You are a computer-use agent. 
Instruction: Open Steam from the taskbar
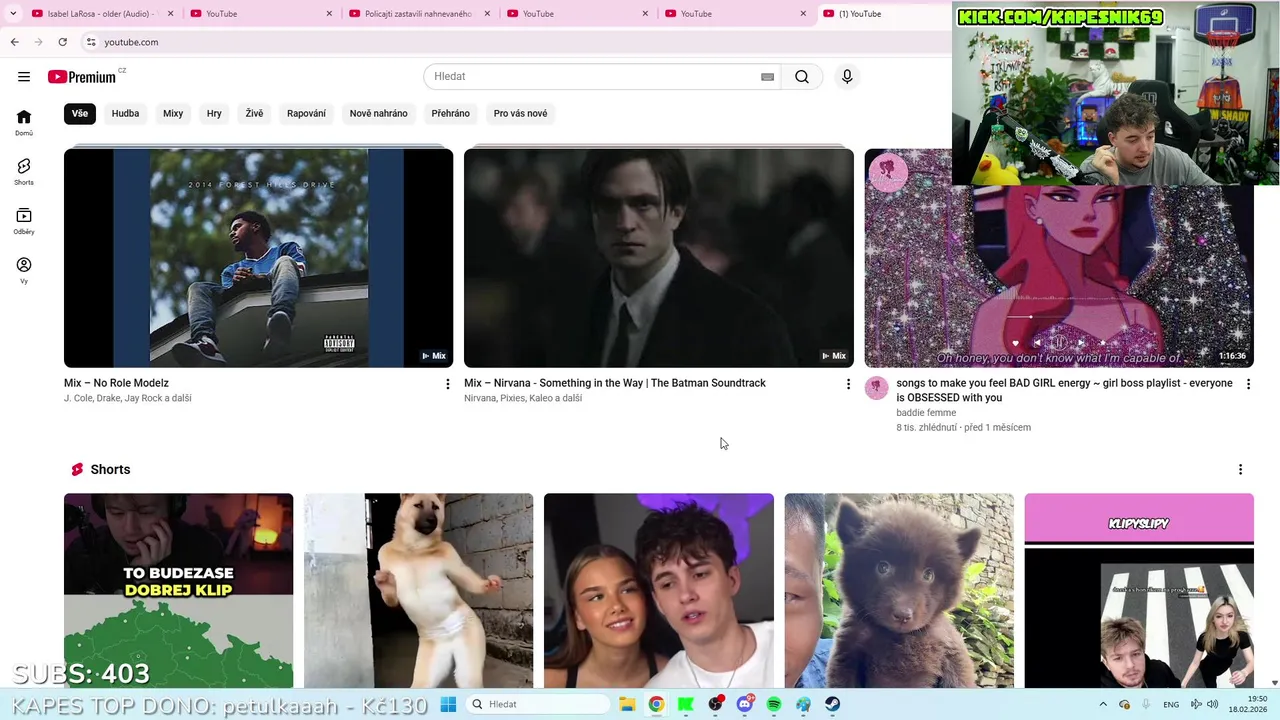[833, 704]
